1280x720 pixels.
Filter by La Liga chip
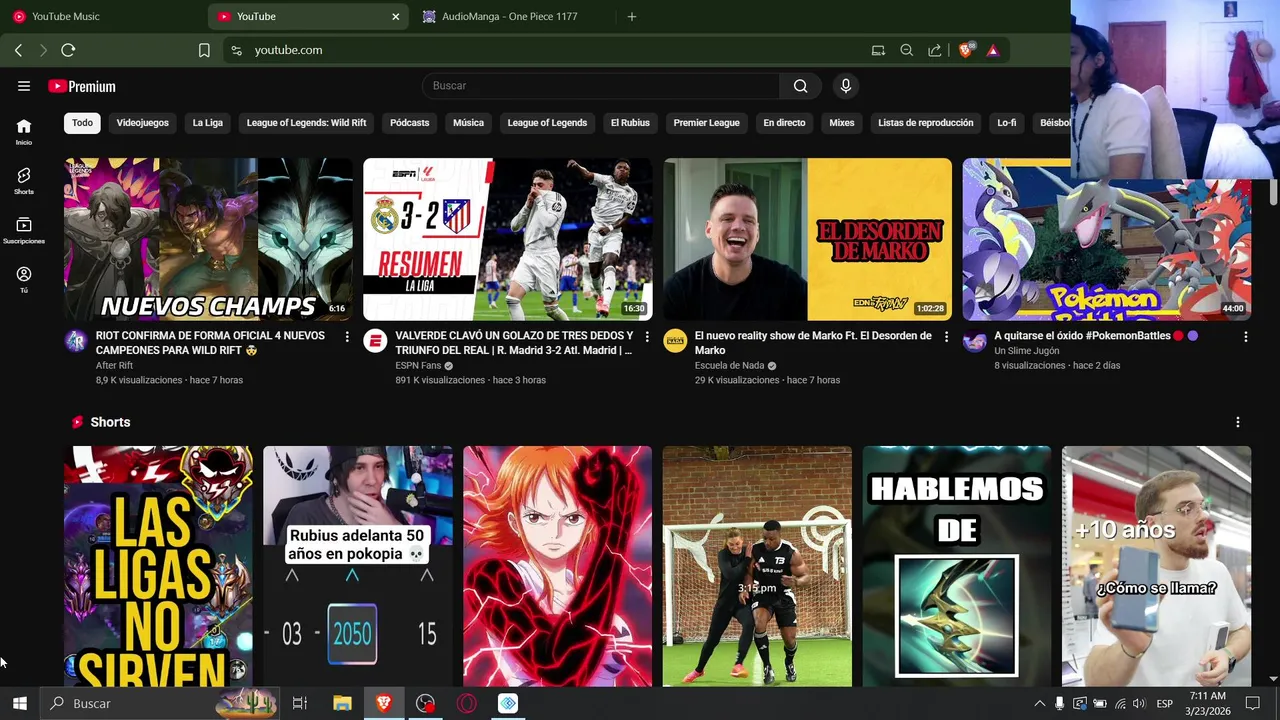208,123
